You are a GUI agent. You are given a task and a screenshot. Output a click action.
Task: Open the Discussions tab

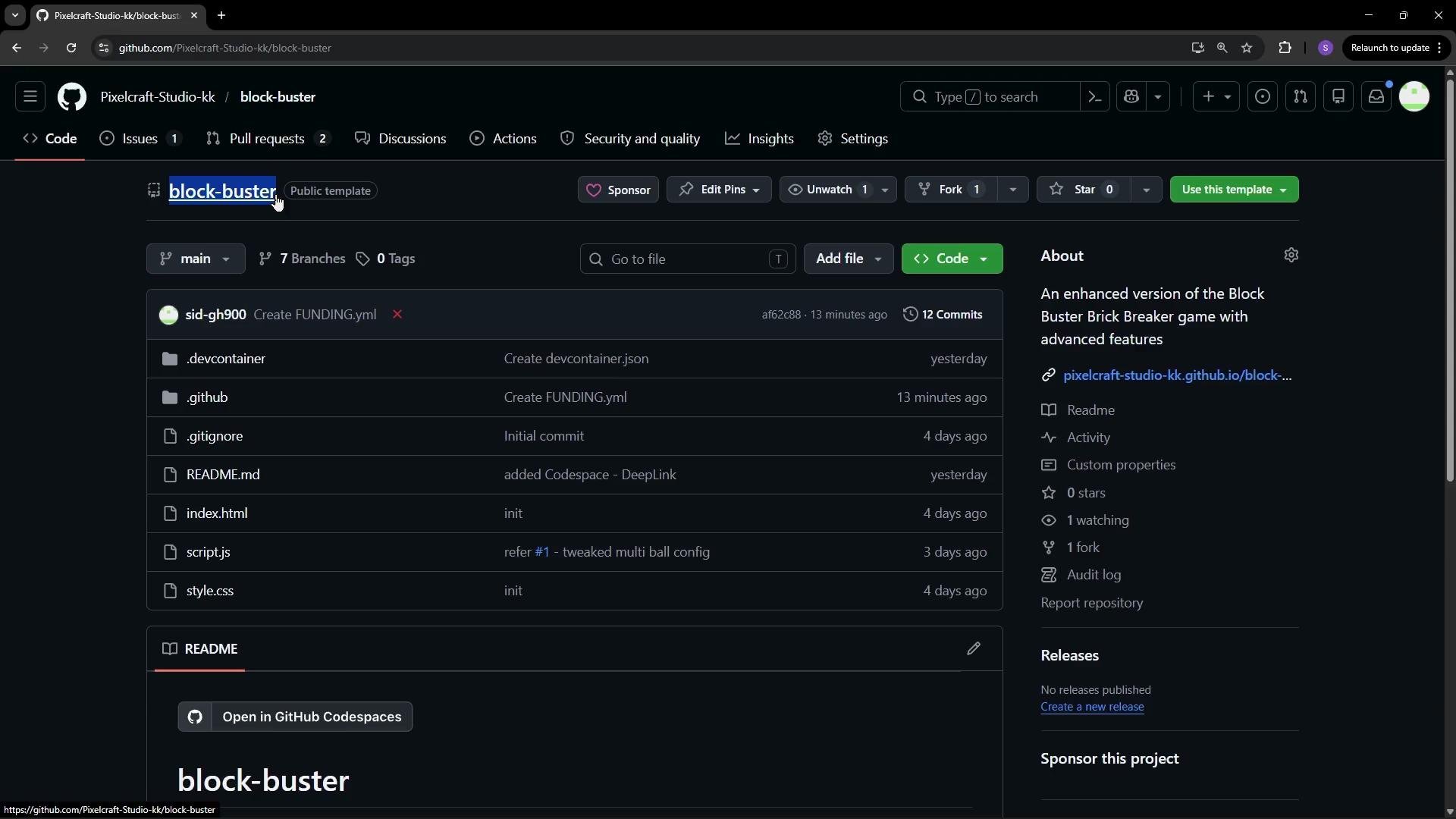(x=400, y=139)
